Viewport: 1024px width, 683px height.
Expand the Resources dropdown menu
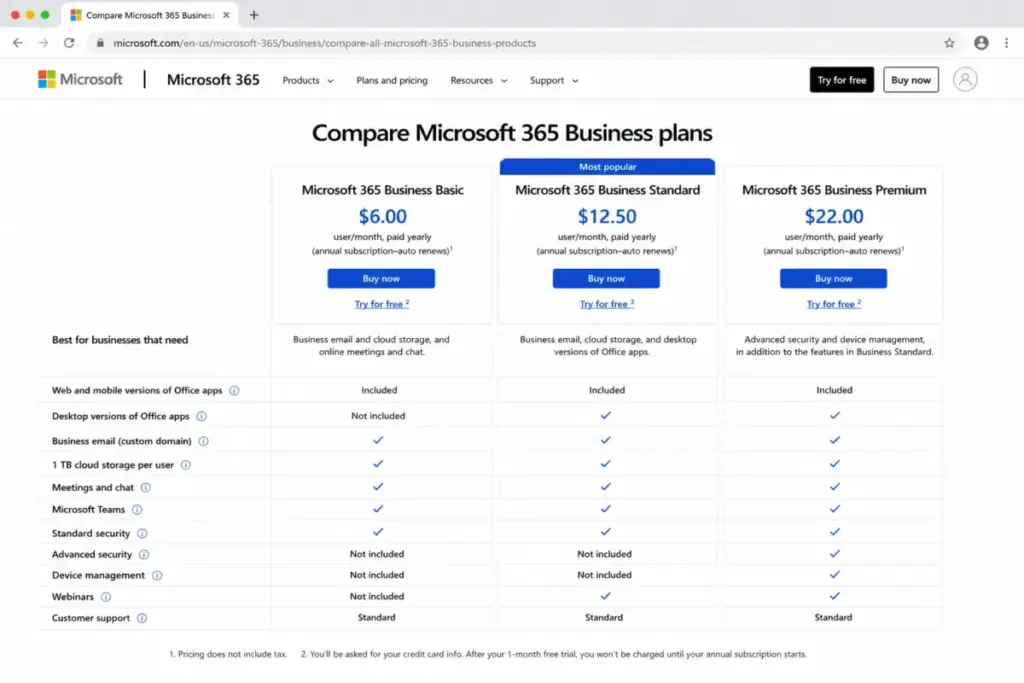point(478,80)
